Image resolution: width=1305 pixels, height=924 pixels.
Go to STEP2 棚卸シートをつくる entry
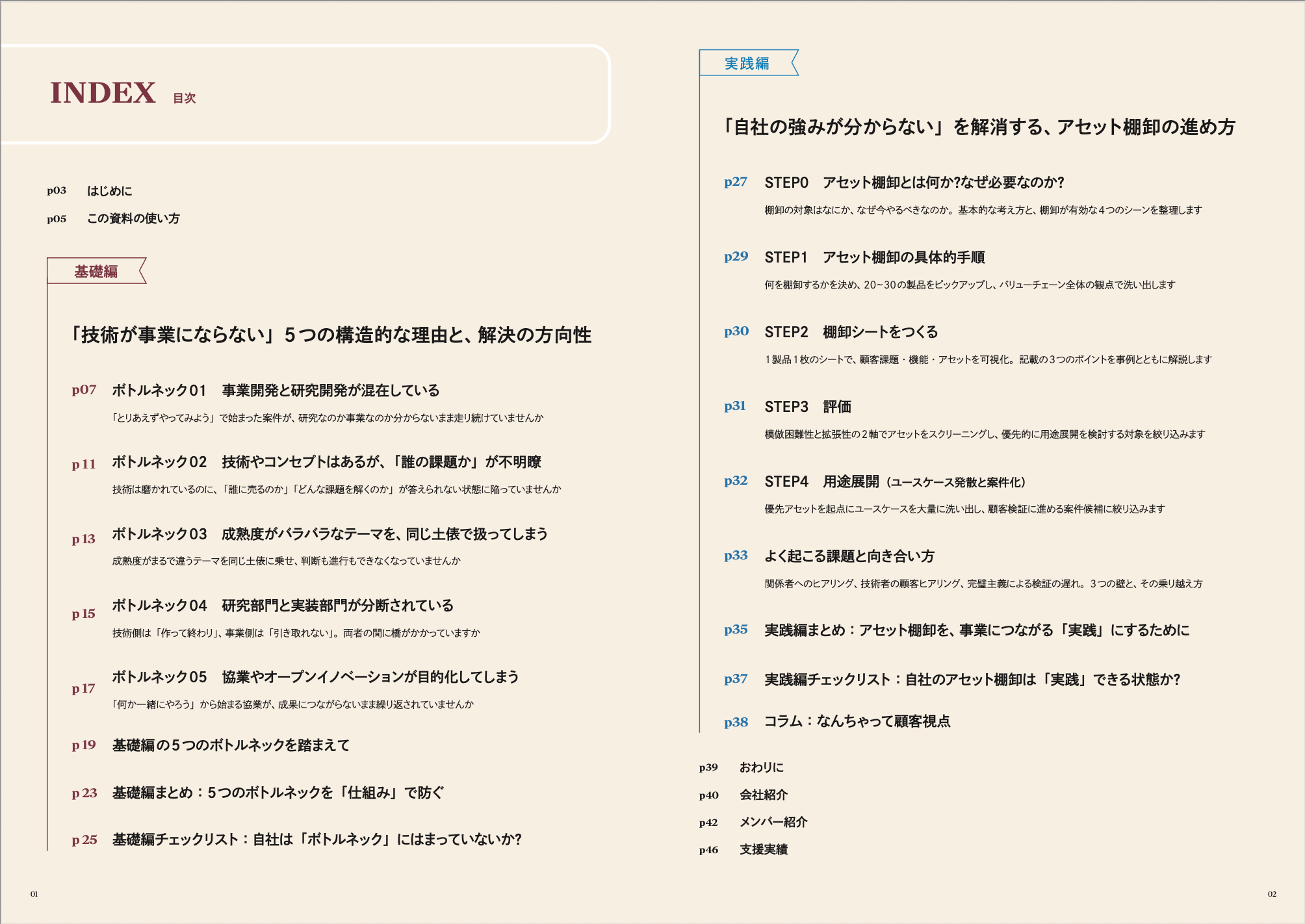tap(851, 332)
